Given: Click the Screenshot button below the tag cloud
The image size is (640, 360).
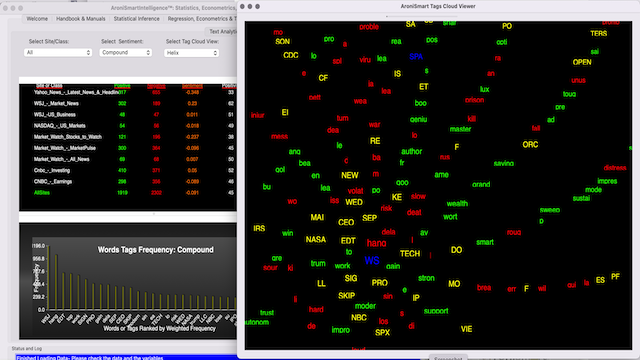Looking at the screenshot, I should [x=448, y=358].
